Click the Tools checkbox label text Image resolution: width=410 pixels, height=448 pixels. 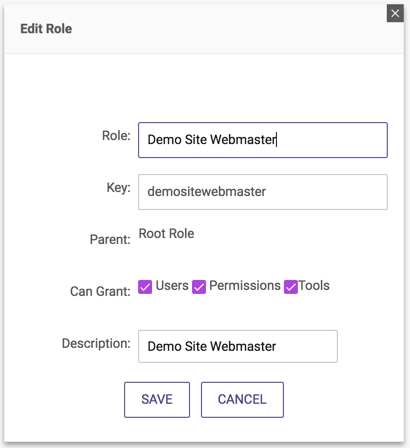(x=314, y=286)
